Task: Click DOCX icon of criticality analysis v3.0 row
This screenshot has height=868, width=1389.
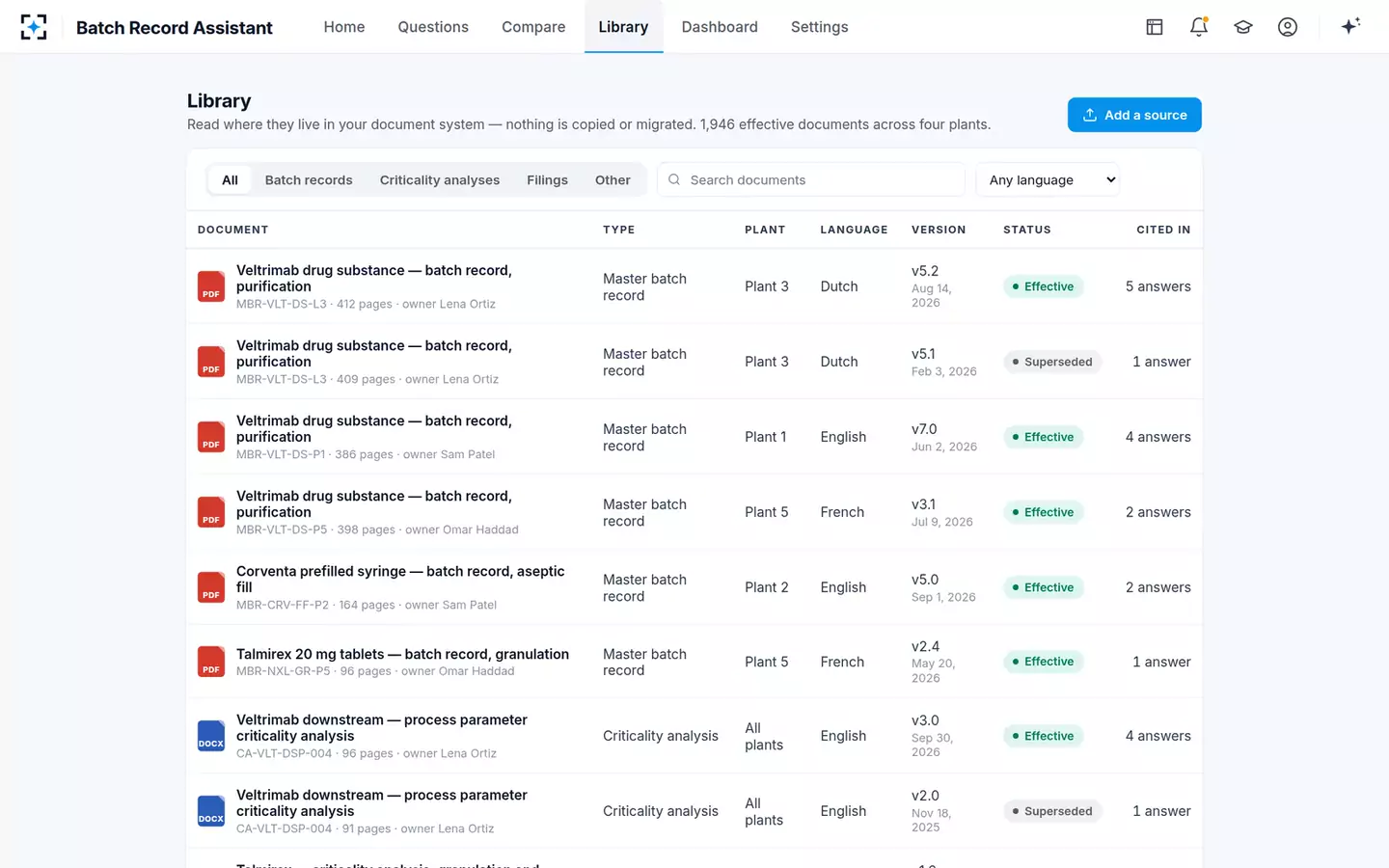Action: (x=211, y=736)
